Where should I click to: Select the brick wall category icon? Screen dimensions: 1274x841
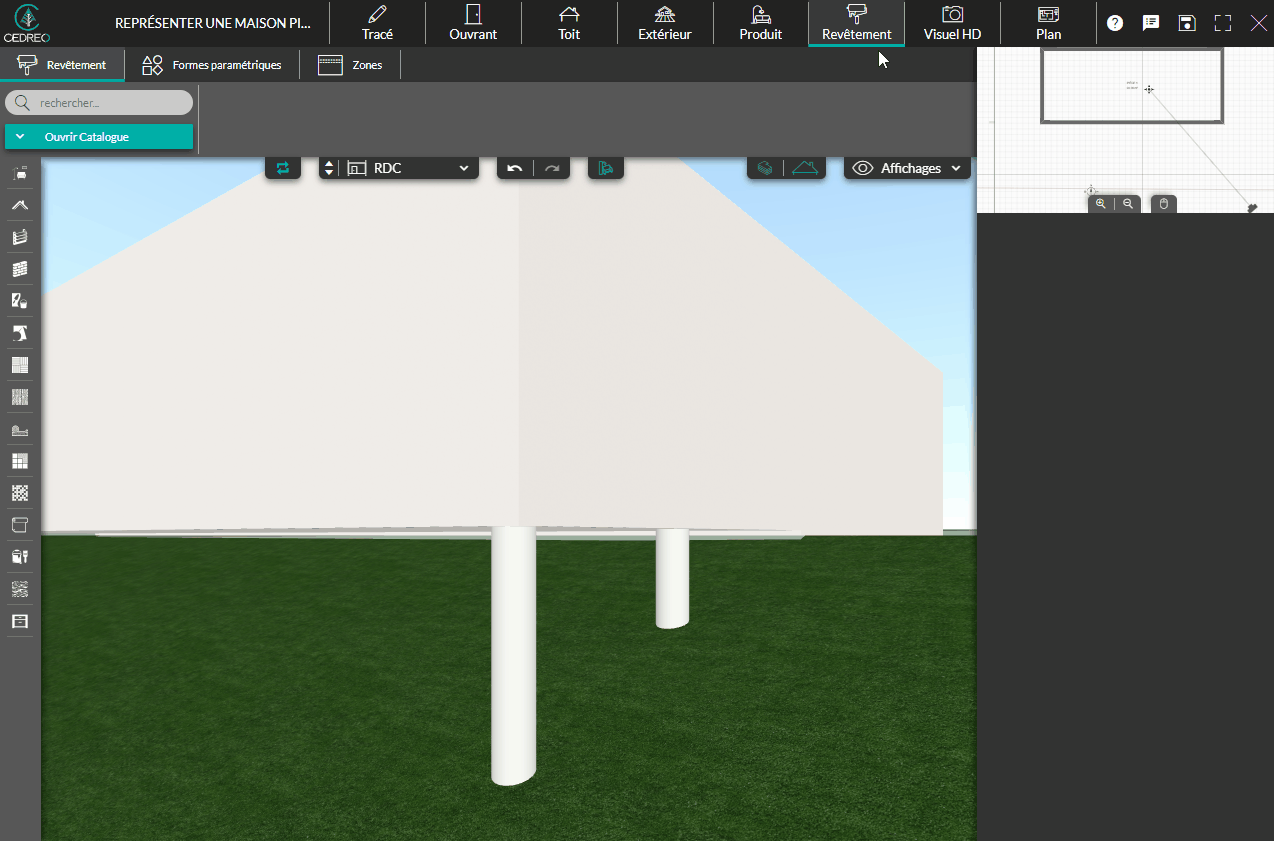(20, 269)
